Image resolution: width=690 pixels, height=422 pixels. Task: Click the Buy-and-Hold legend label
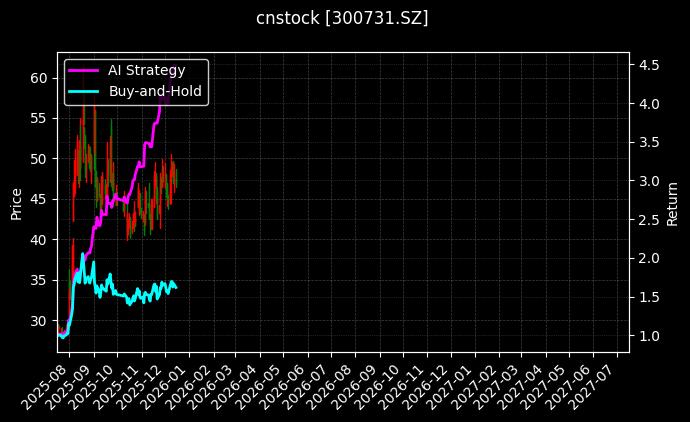pyautogui.click(x=155, y=91)
